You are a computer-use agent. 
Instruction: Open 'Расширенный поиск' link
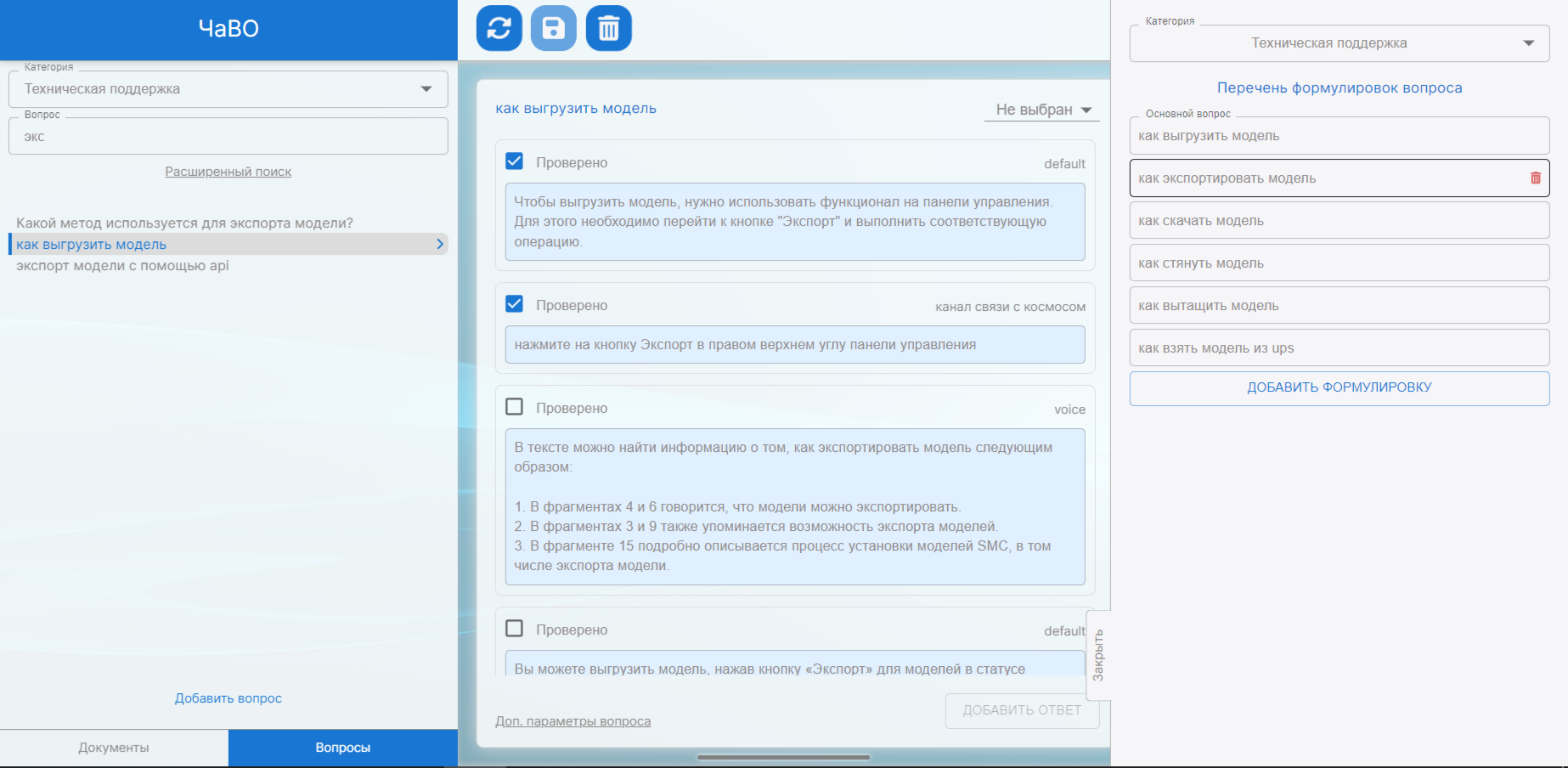tap(228, 172)
